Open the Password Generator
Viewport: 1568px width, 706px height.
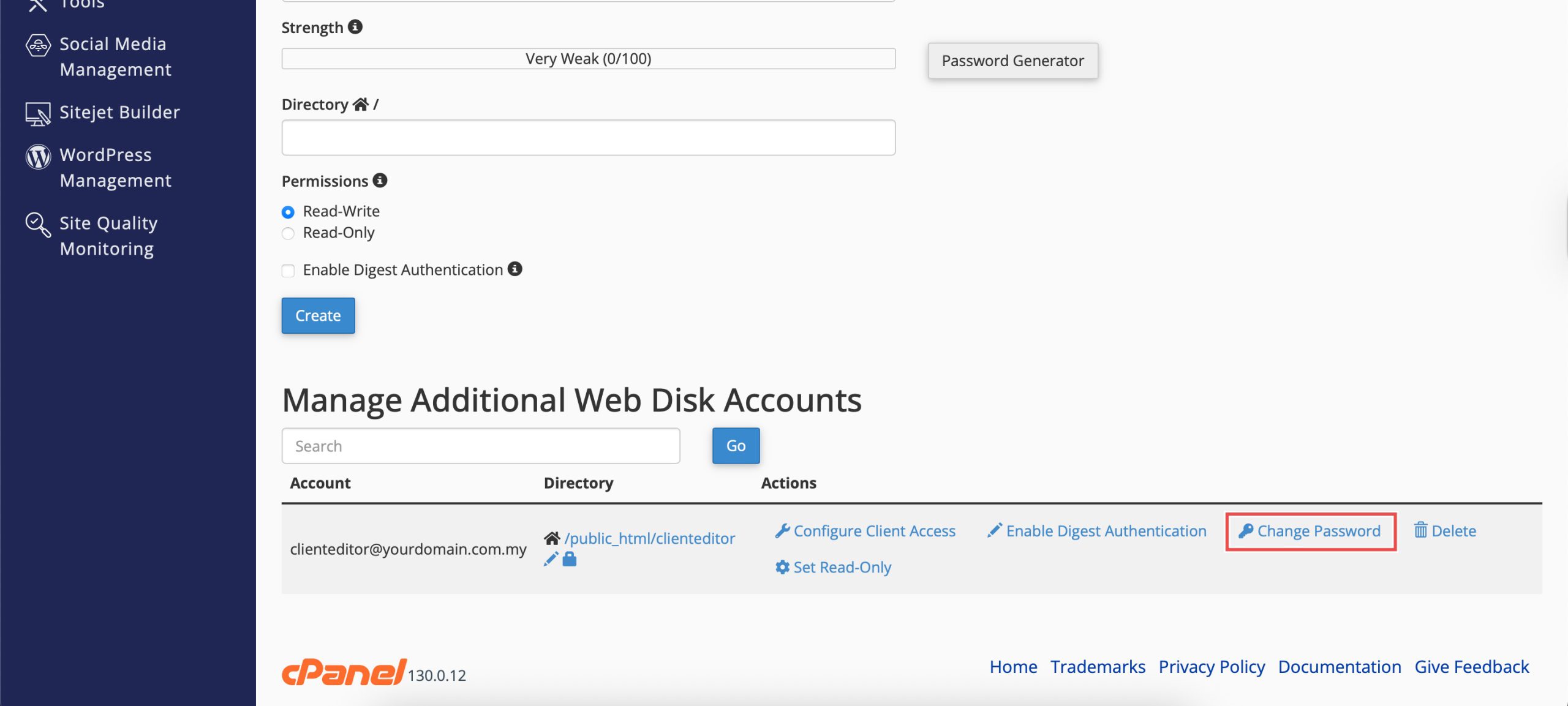point(1012,61)
